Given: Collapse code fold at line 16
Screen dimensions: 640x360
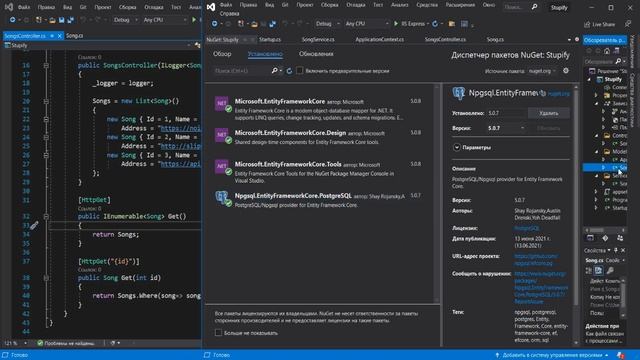Looking at the screenshot, I should tap(46, 65).
